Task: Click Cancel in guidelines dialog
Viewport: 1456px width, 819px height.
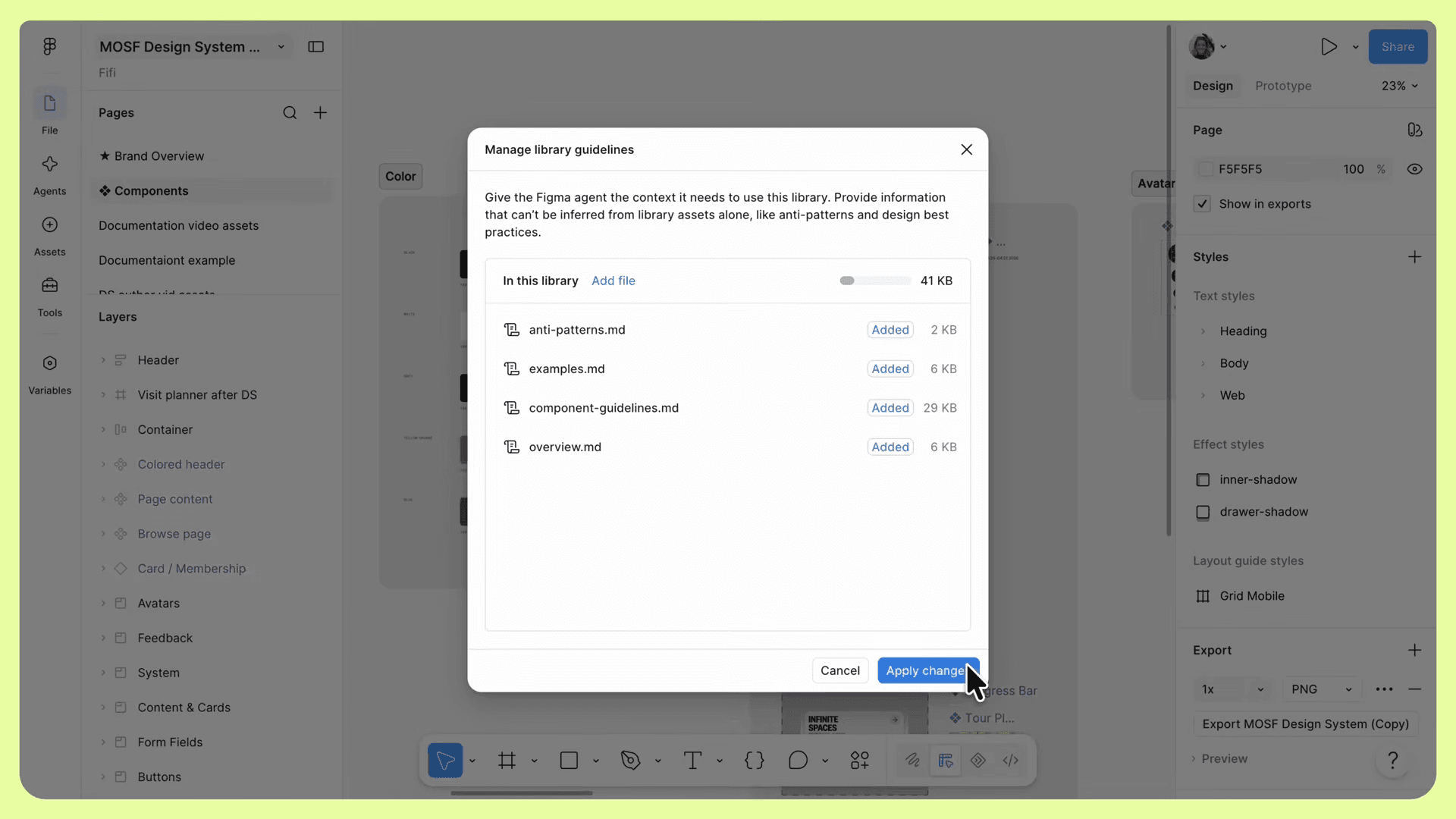Action: tap(839, 670)
